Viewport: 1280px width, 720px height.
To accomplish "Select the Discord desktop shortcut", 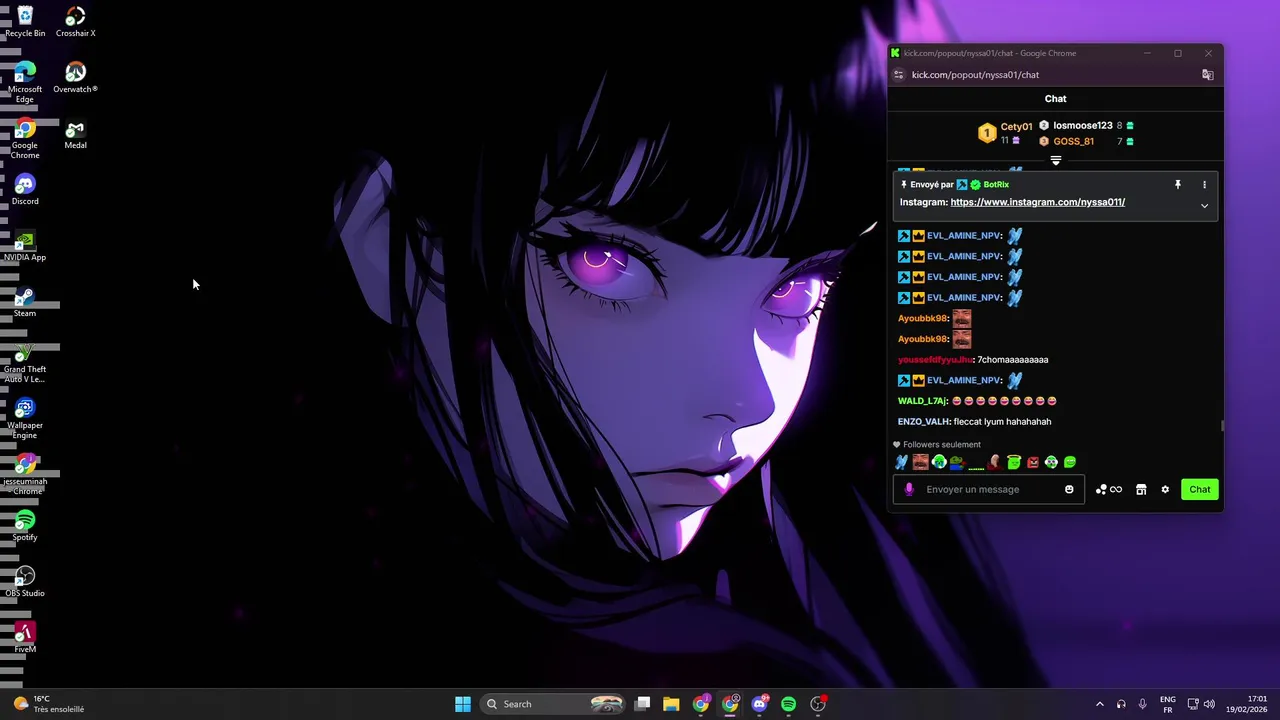I will (x=25, y=189).
